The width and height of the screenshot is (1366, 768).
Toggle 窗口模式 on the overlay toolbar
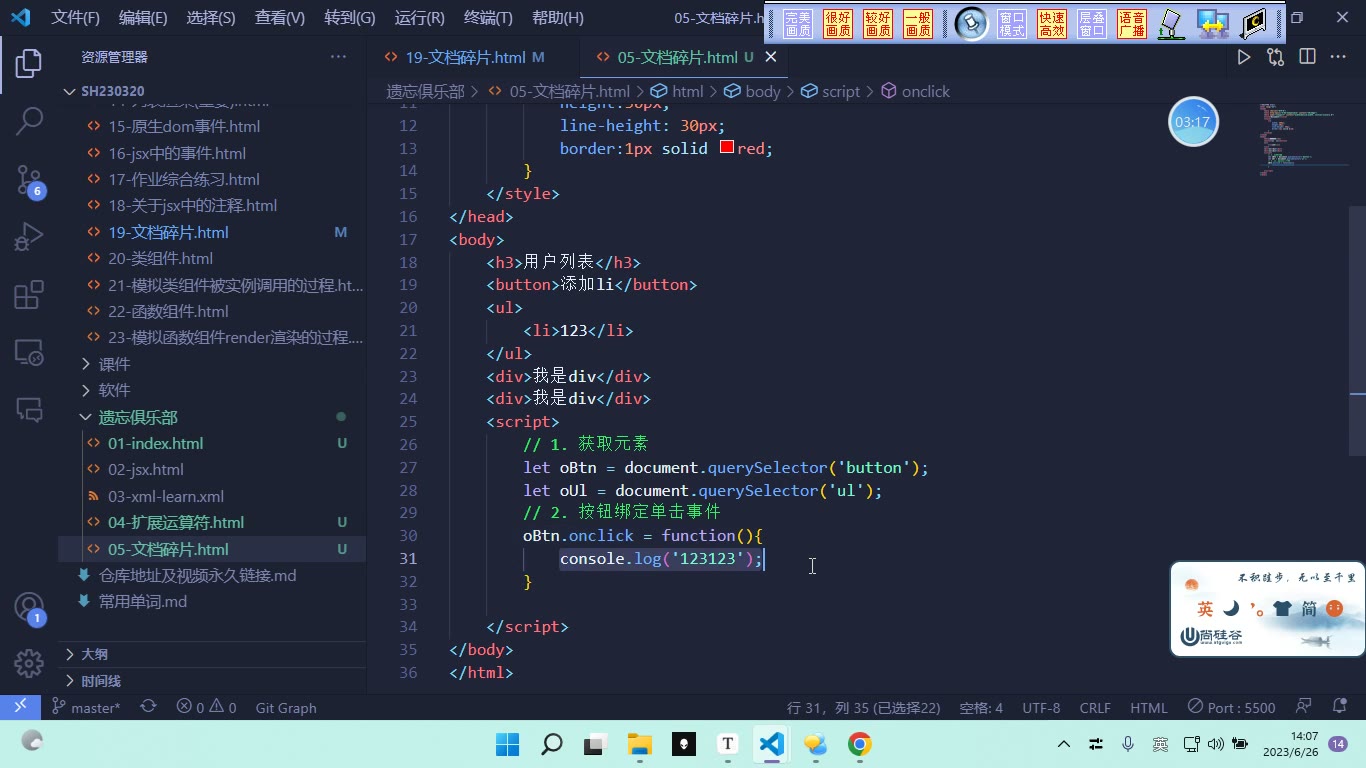click(x=1012, y=24)
